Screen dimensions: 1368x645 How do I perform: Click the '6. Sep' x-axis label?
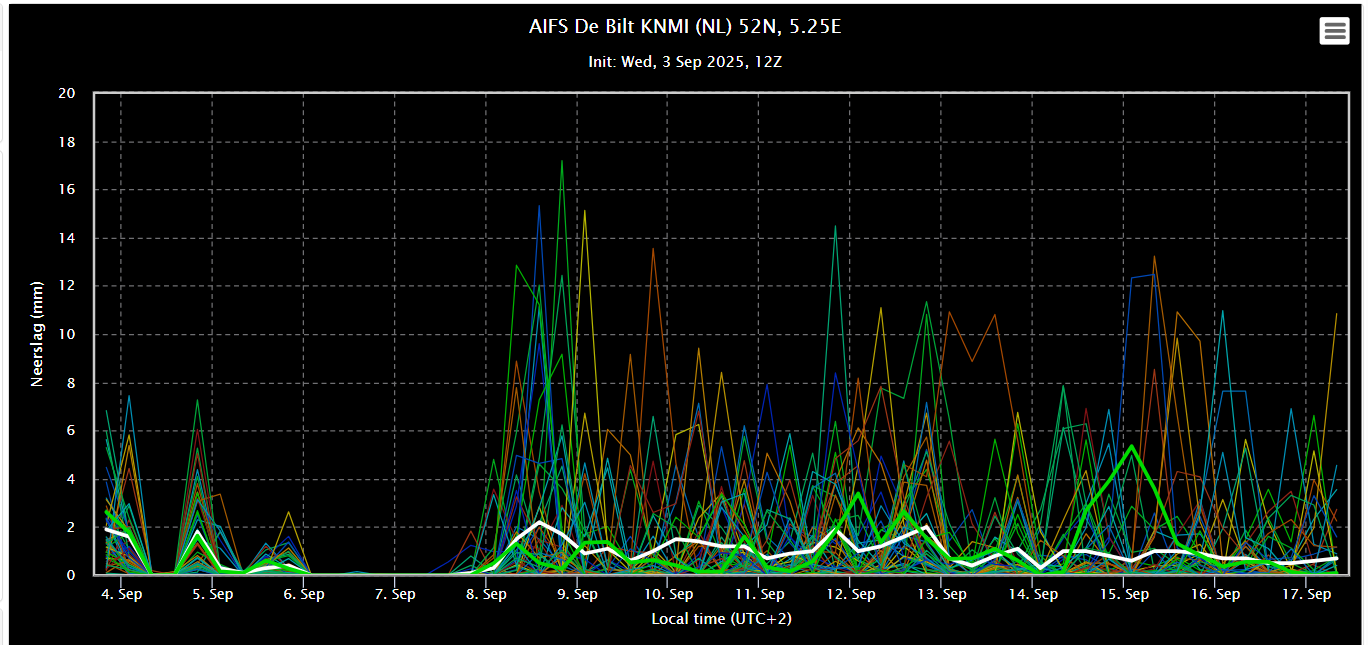[303, 594]
